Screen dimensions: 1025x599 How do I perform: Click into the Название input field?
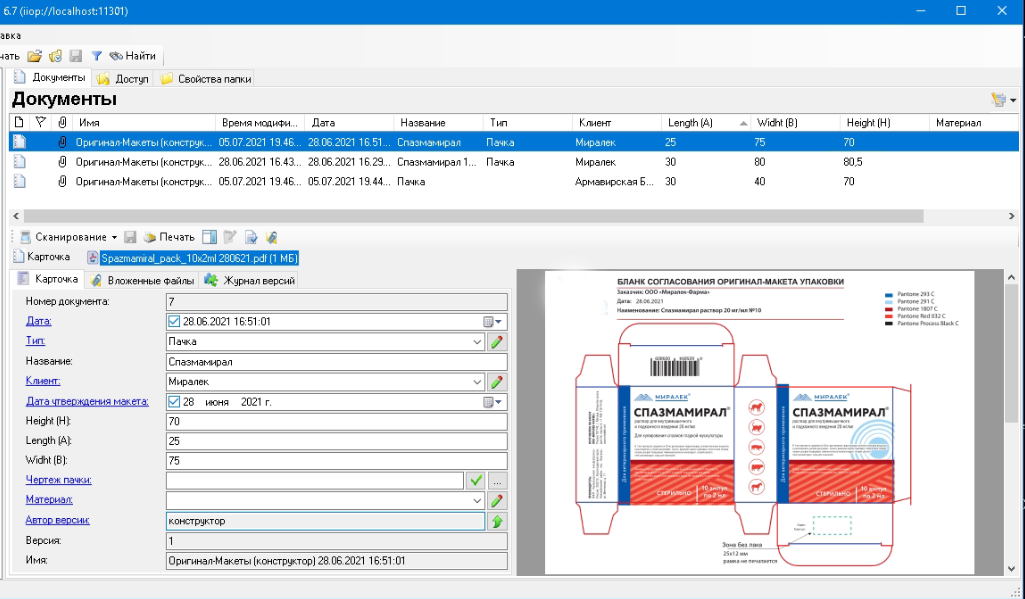tap(337, 362)
